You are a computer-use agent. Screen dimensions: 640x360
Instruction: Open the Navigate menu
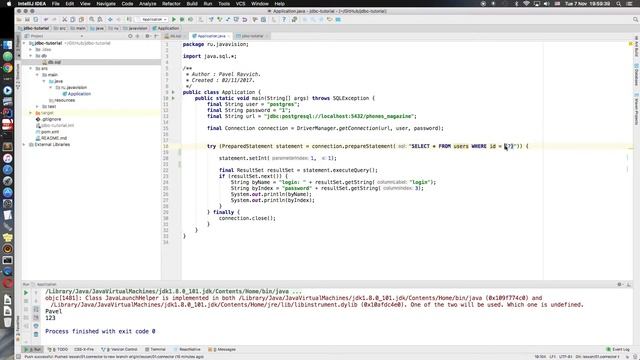point(106,4)
